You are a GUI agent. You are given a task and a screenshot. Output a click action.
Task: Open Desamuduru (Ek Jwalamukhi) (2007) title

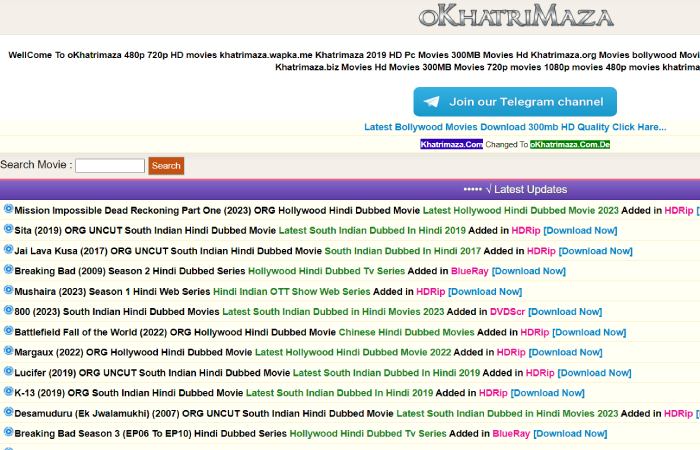tap(204, 414)
